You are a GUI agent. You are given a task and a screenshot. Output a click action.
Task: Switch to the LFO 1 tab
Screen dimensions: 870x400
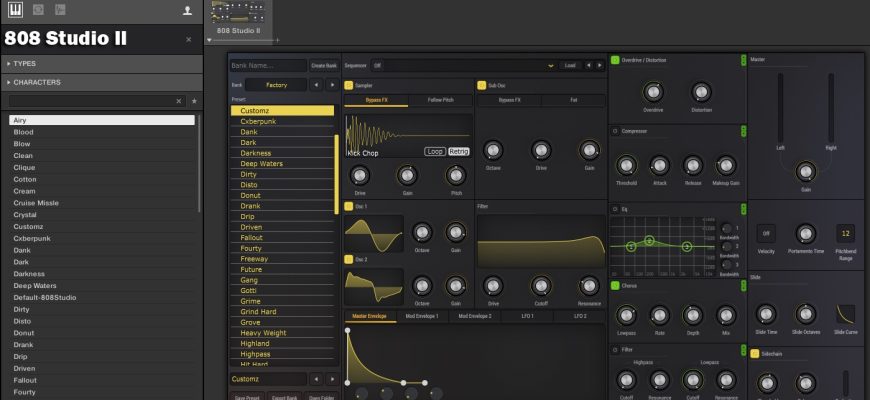click(525, 316)
